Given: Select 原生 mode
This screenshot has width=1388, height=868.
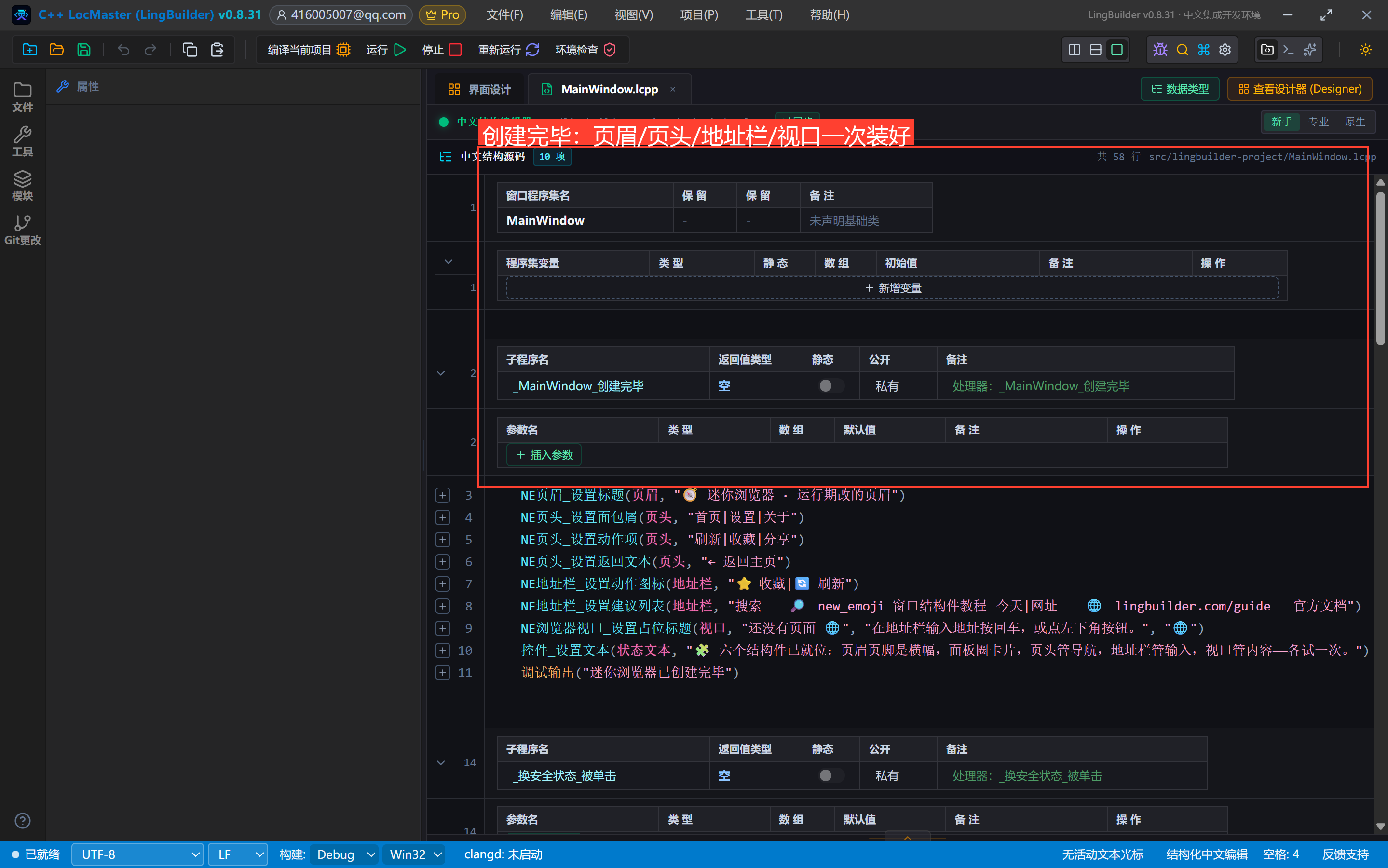Looking at the screenshot, I should point(1355,122).
